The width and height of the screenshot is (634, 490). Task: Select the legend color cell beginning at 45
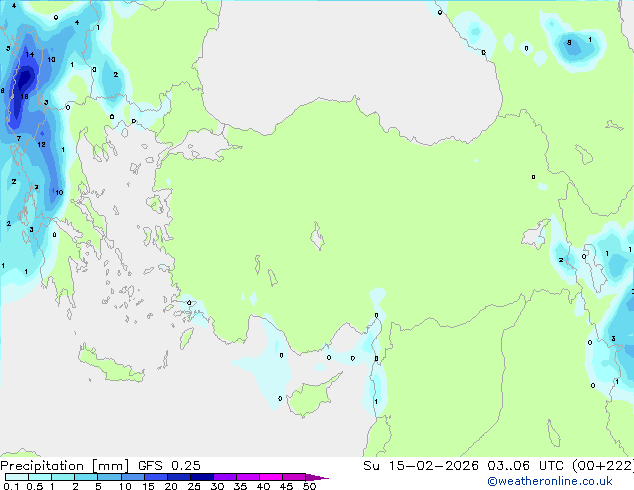click(x=294, y=477)
